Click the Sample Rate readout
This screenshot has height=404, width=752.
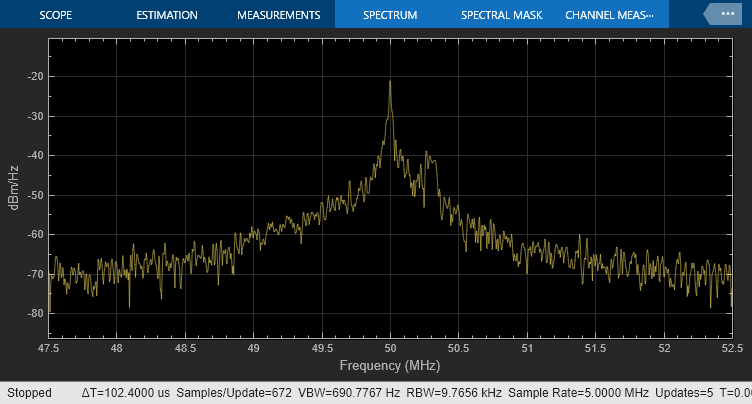click(579, 393)
